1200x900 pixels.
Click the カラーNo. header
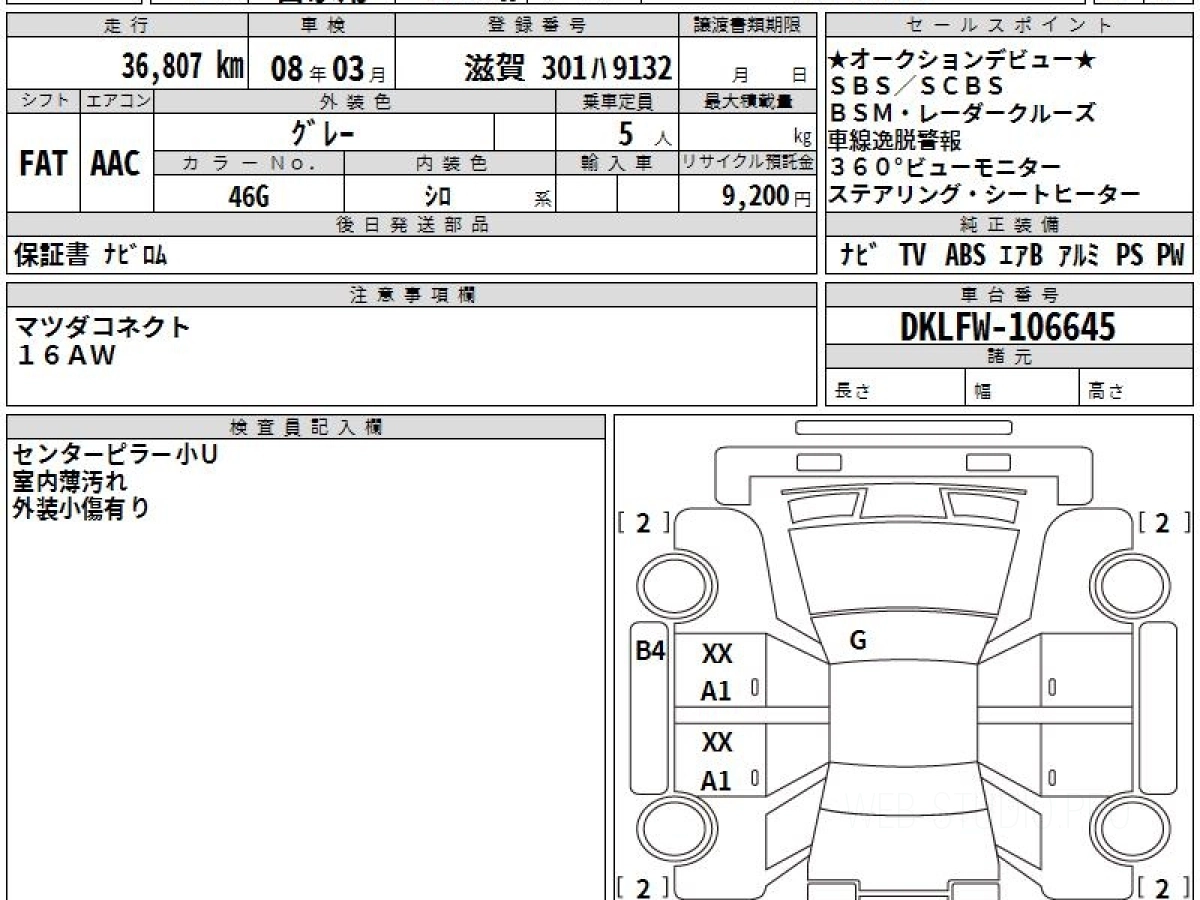tap(249, 163)
